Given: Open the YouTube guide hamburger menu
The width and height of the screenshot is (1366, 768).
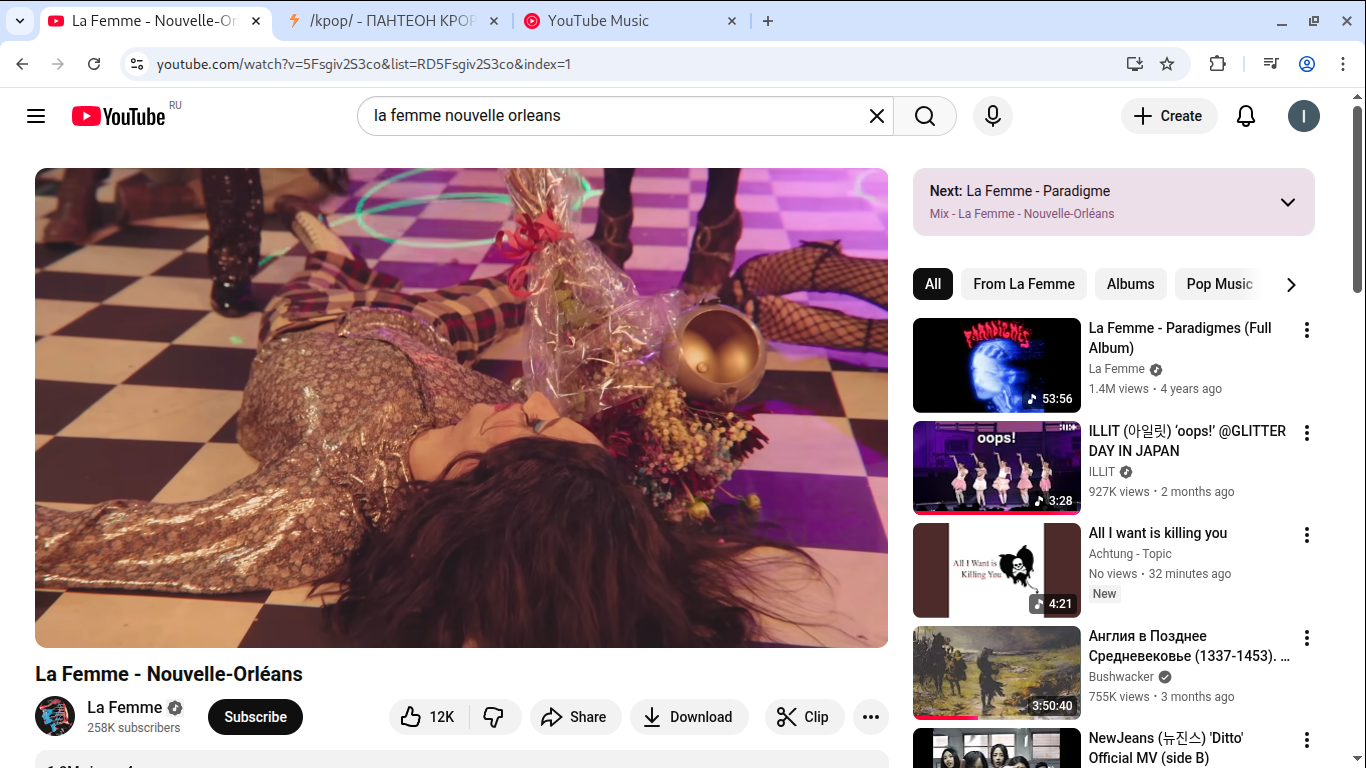Looking at the screenshot, I should 36,116.
